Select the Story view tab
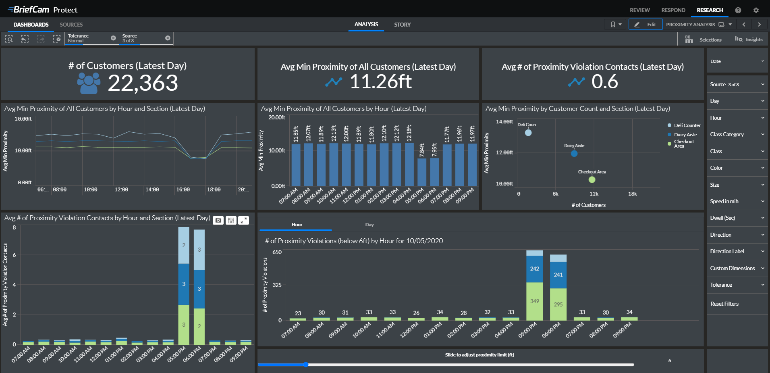The height and width of the screenshot is (373, 770). [402, 24]
